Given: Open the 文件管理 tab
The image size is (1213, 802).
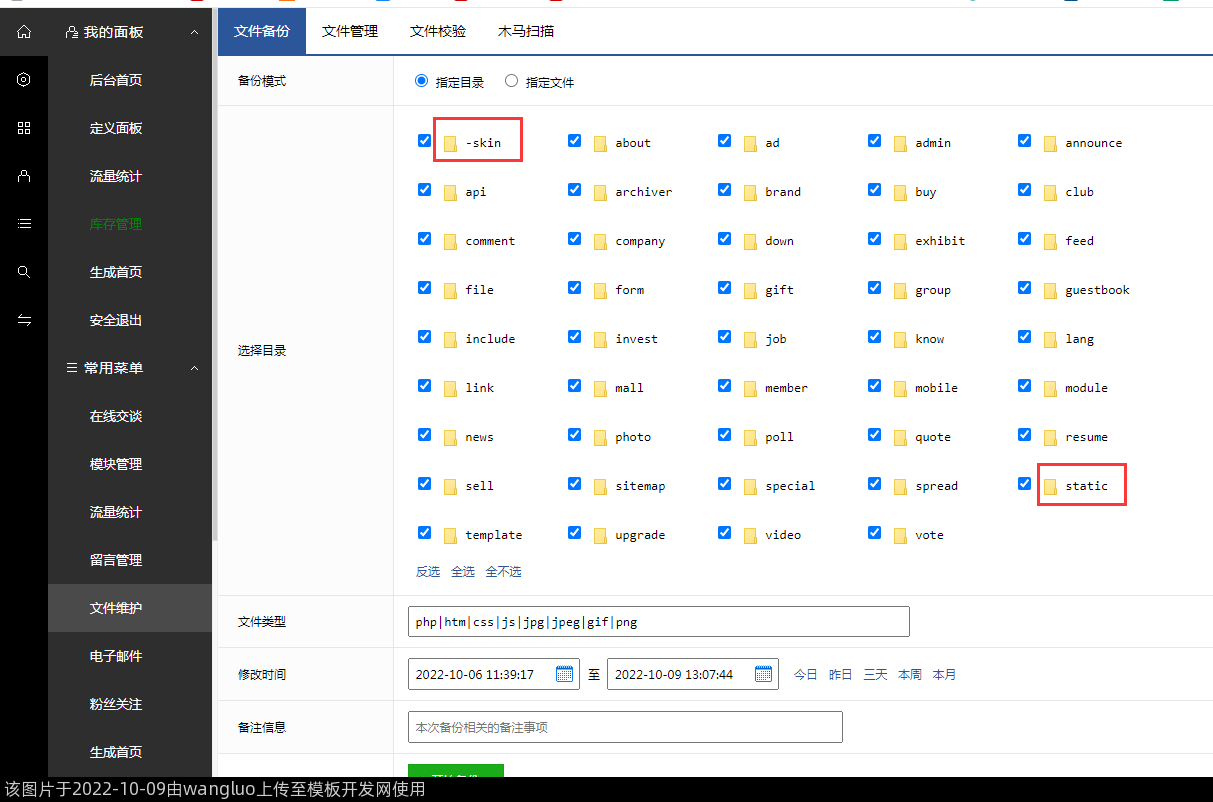Looking at the screenshot, I should [350, 31].
